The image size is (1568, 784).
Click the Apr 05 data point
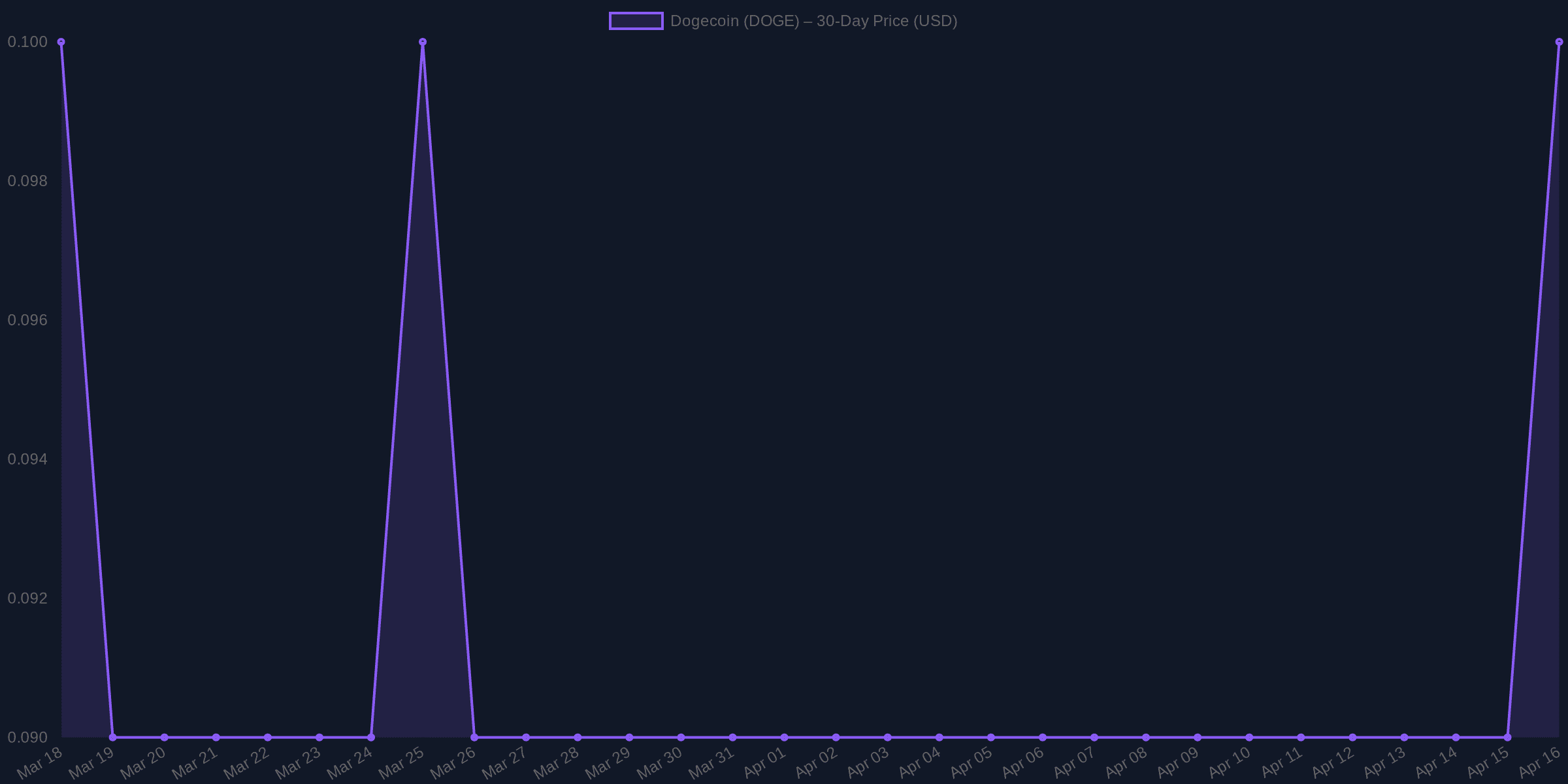(x=991, y=737)
